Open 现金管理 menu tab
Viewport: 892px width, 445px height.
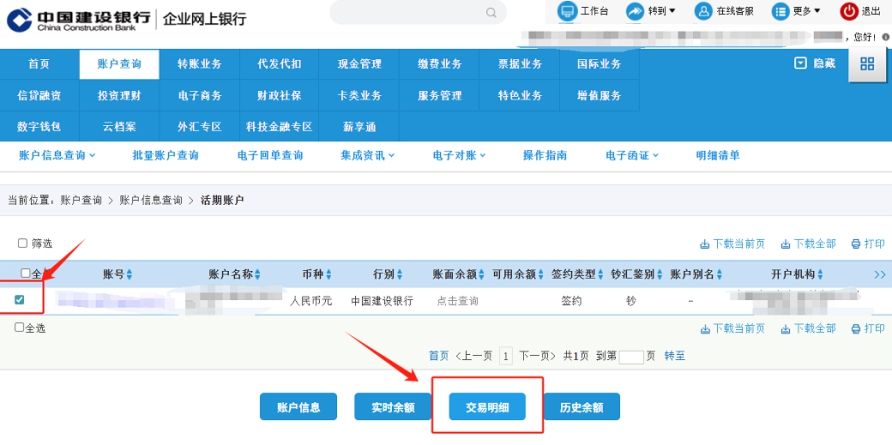coord(360,64)
